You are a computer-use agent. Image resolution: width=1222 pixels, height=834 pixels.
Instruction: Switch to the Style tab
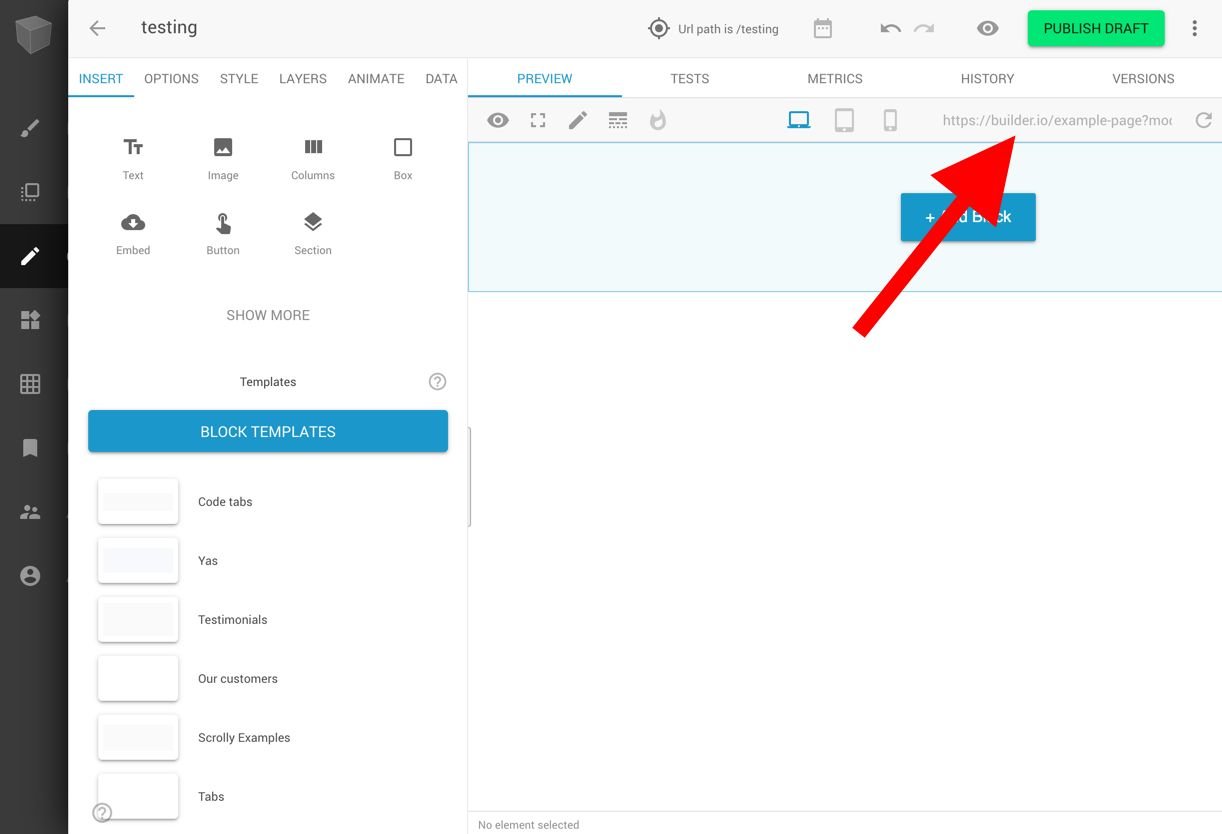(239, 79)
